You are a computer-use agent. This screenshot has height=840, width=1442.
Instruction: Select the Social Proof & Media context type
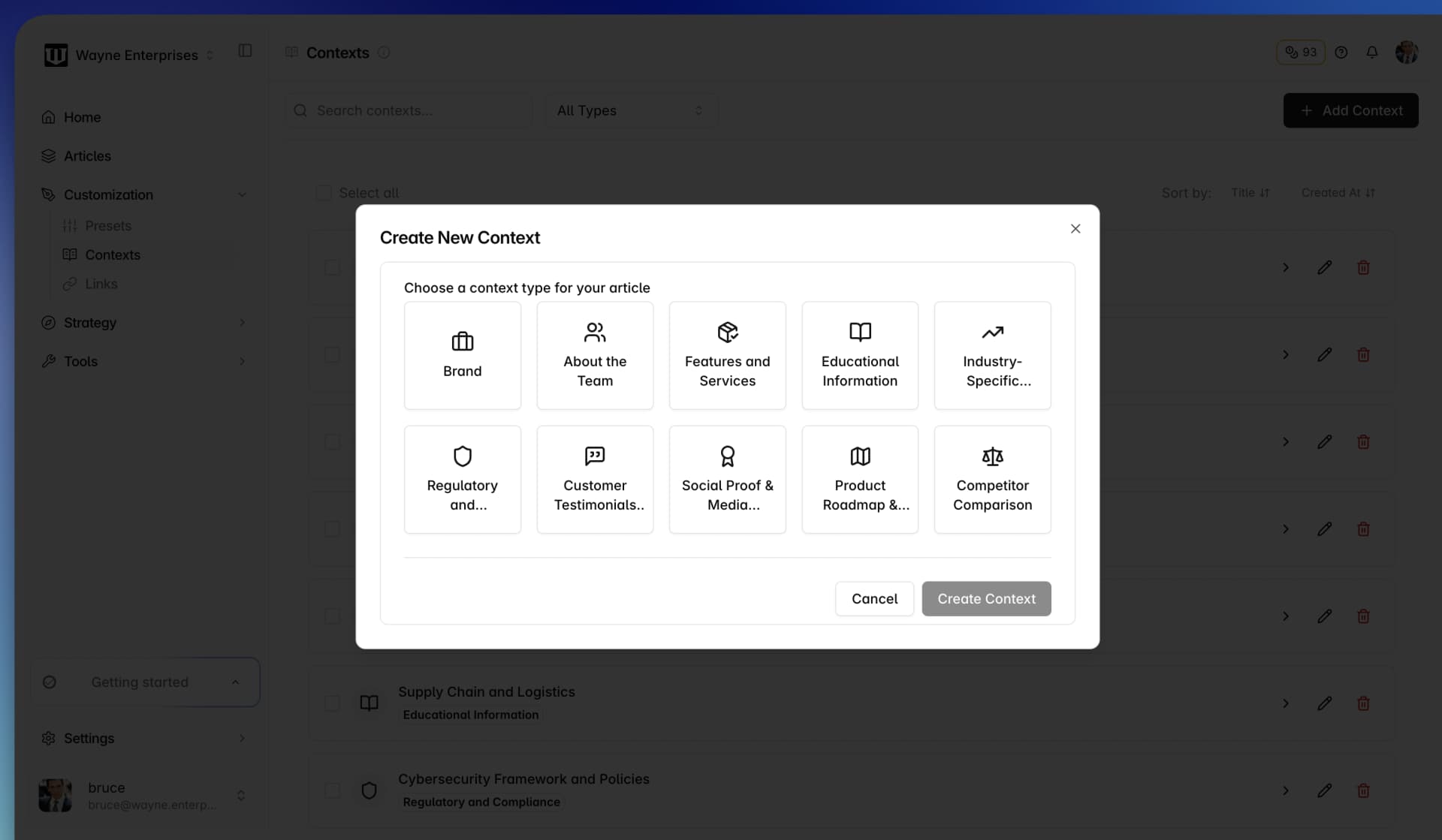pyautogui.click(x=727, y=480)
